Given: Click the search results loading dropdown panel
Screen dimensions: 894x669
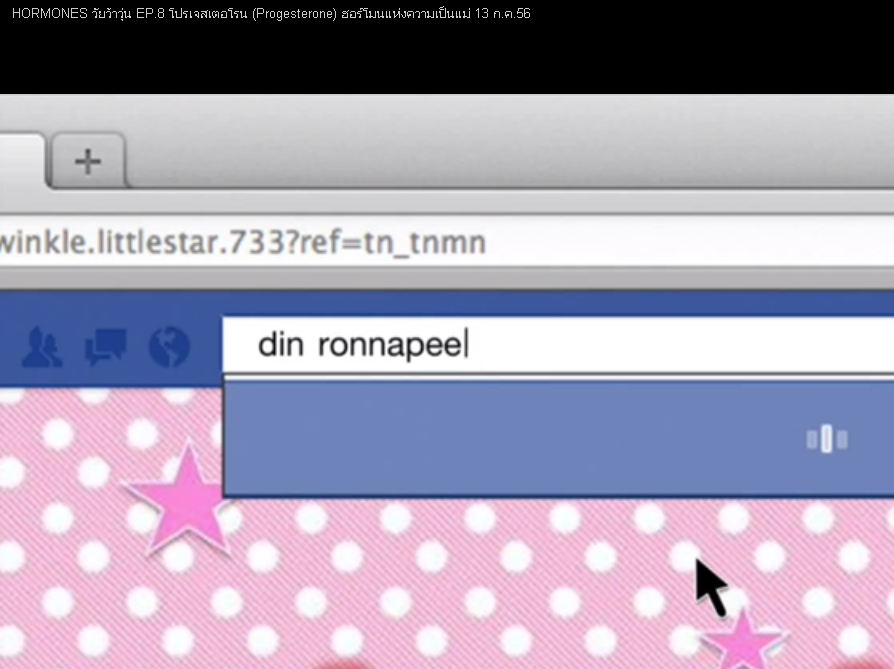Looking at the screenshot, I should [x=559, y=439].
